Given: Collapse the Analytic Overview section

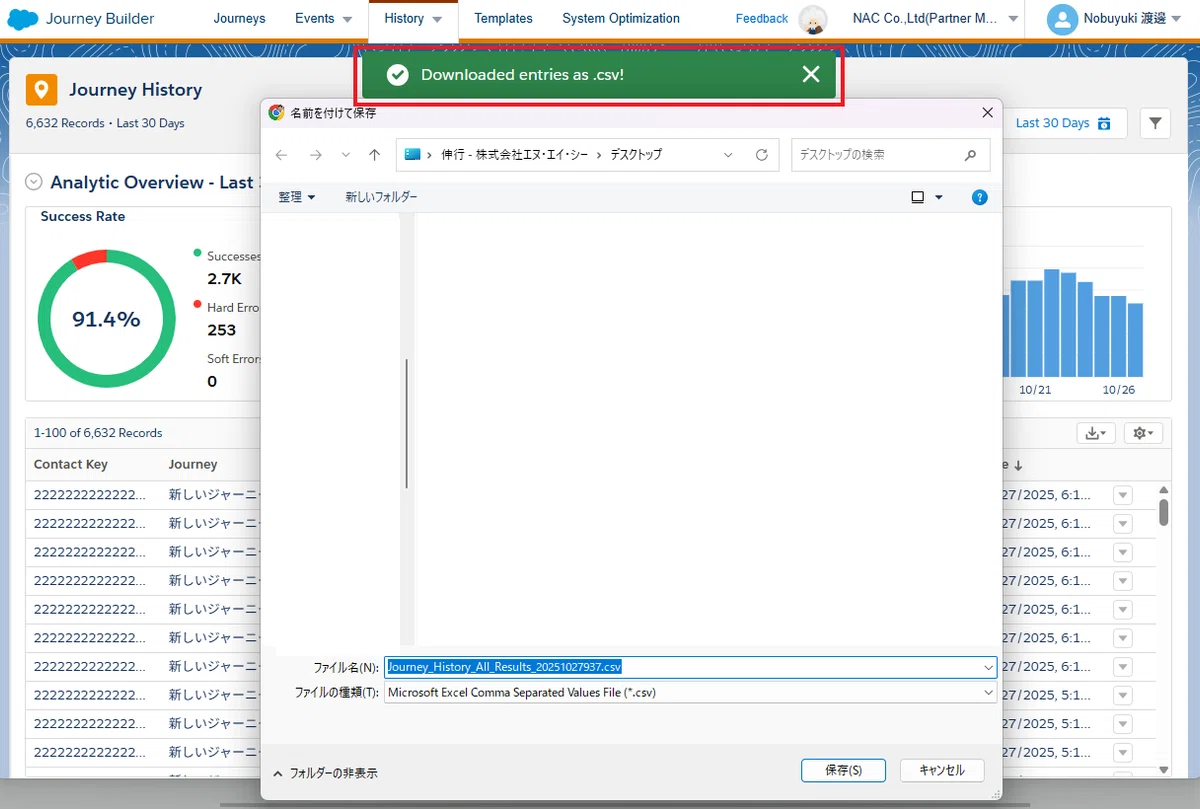Looking at the screenshot, I should 34,182.
